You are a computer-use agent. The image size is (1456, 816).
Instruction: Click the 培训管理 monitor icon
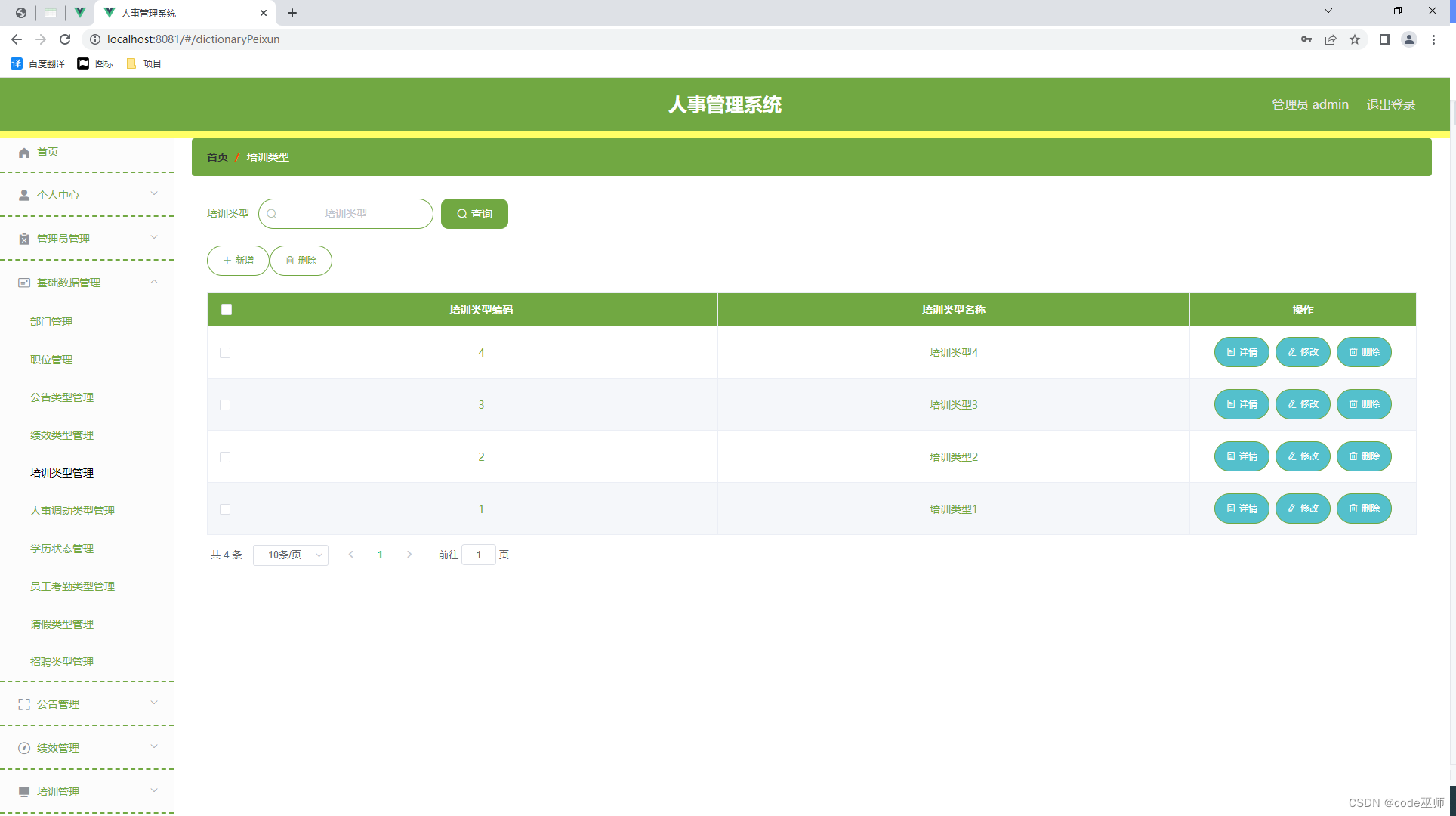(24, 792)
